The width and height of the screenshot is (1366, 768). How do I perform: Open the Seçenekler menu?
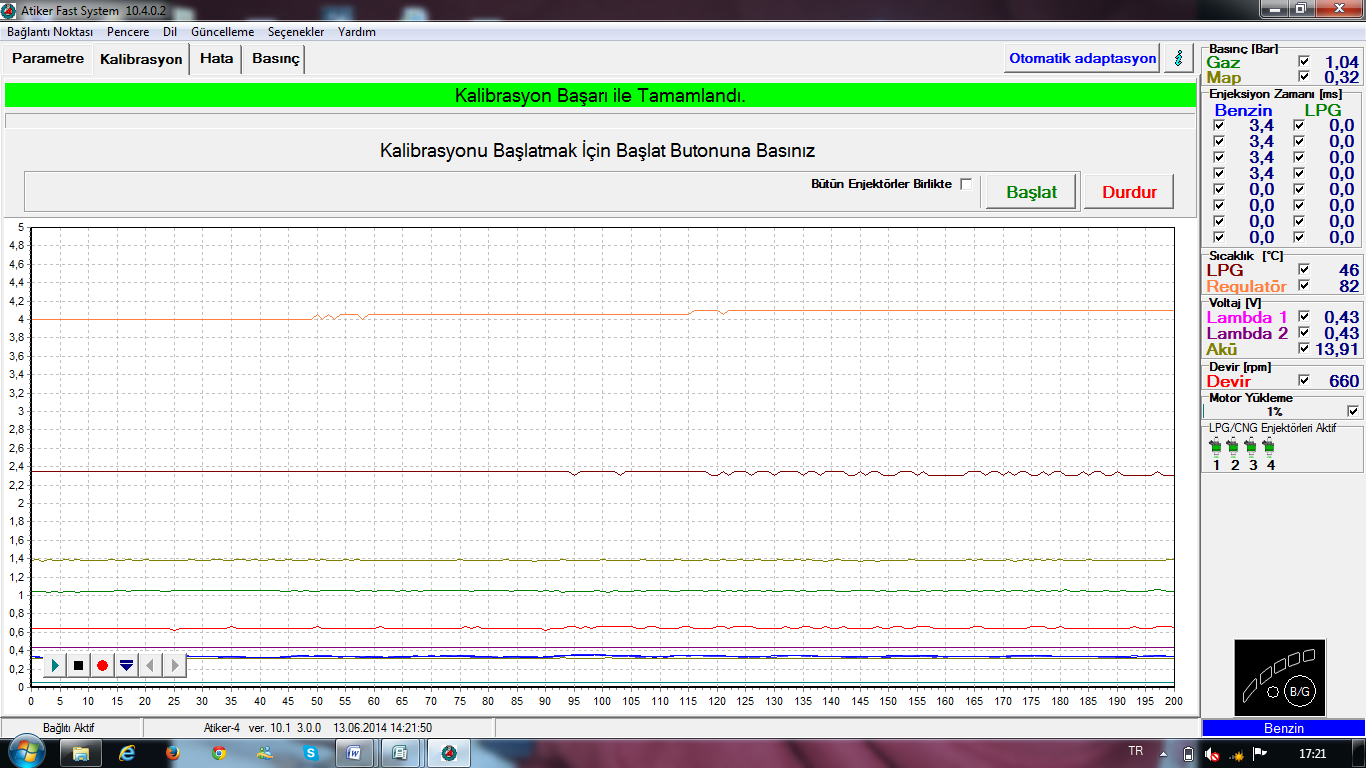point(296,32)
